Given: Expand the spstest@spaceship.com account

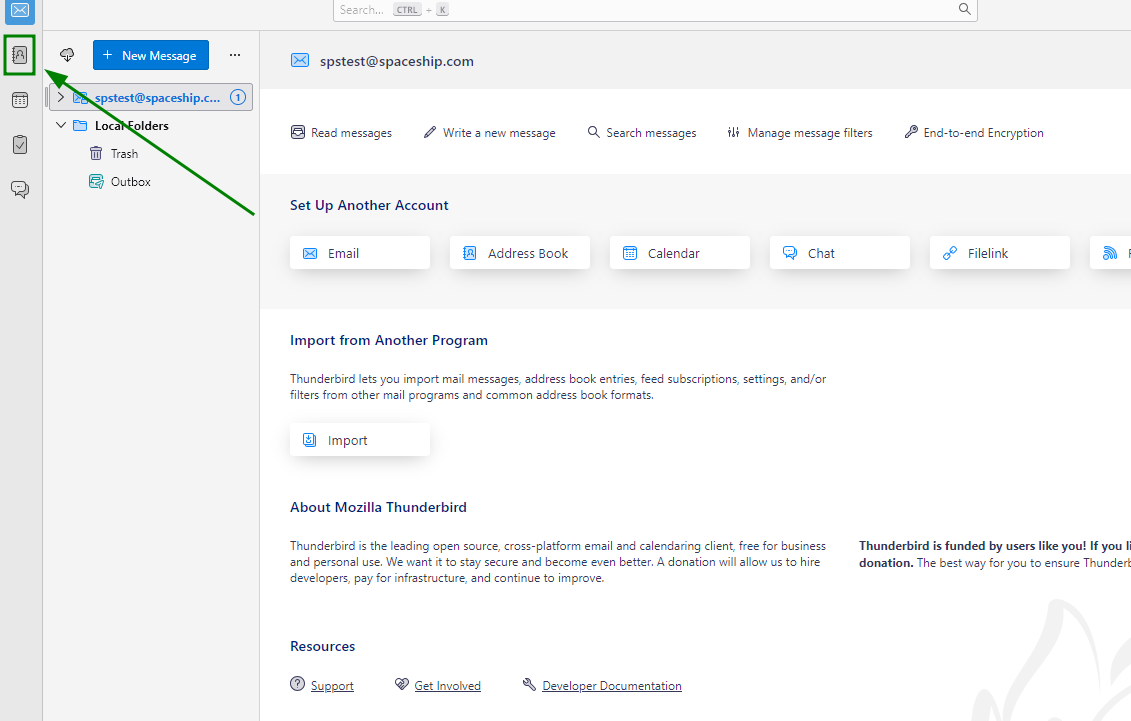Looking at the screenshot, I should click(61, 97).
